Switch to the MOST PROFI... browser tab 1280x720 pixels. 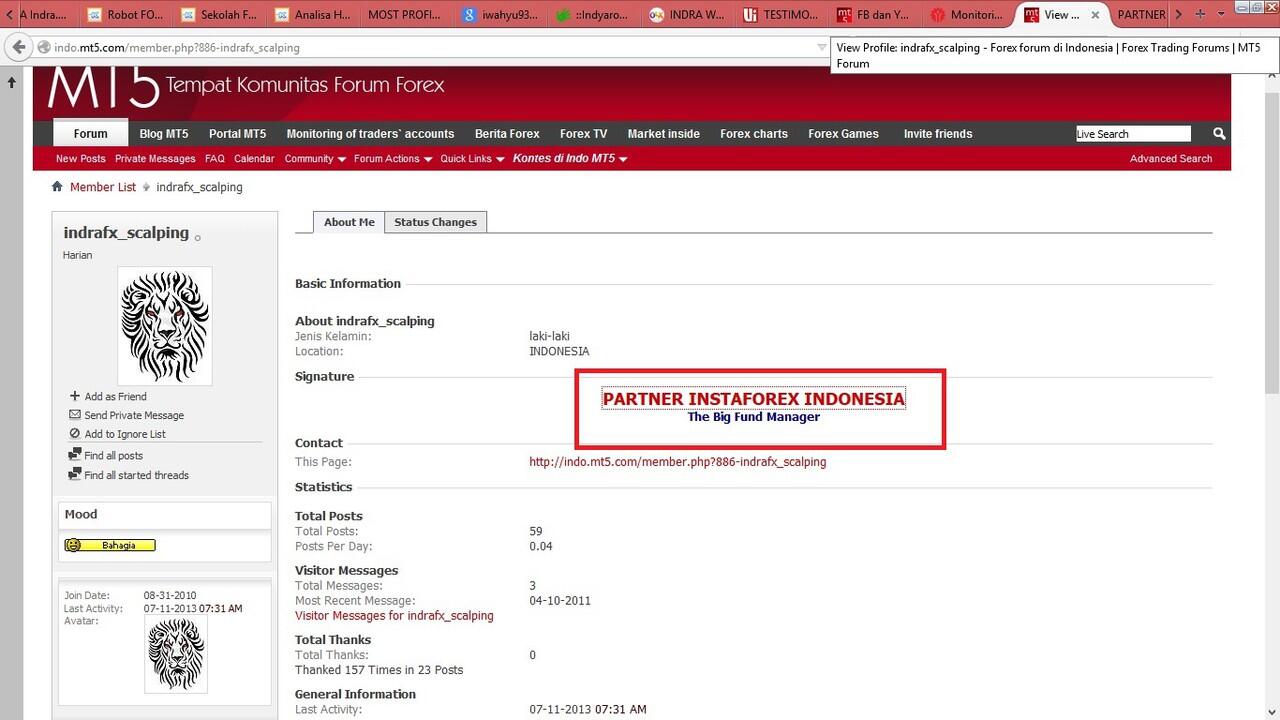405,15
